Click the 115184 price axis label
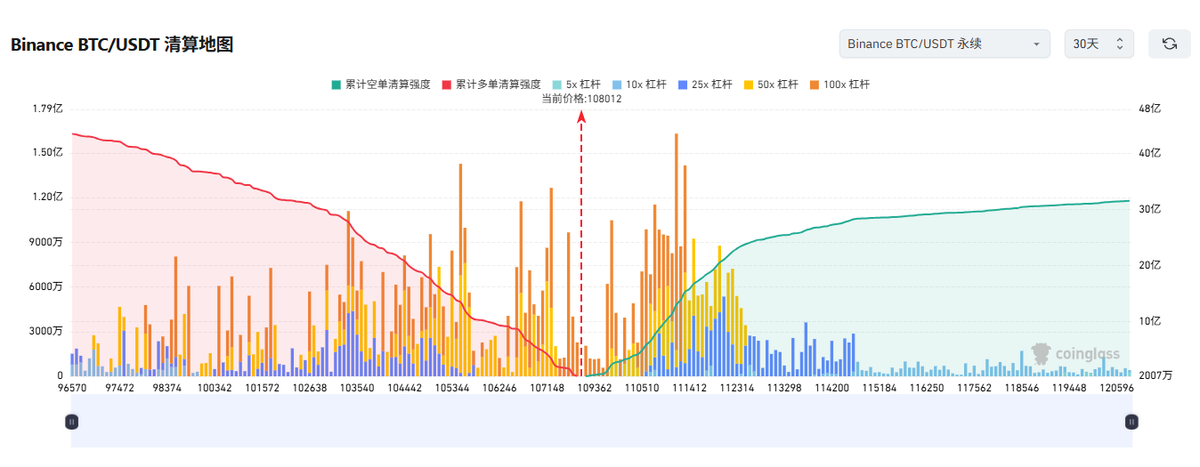The height and width of the screenshot is (467, 1200). [881, 388]
